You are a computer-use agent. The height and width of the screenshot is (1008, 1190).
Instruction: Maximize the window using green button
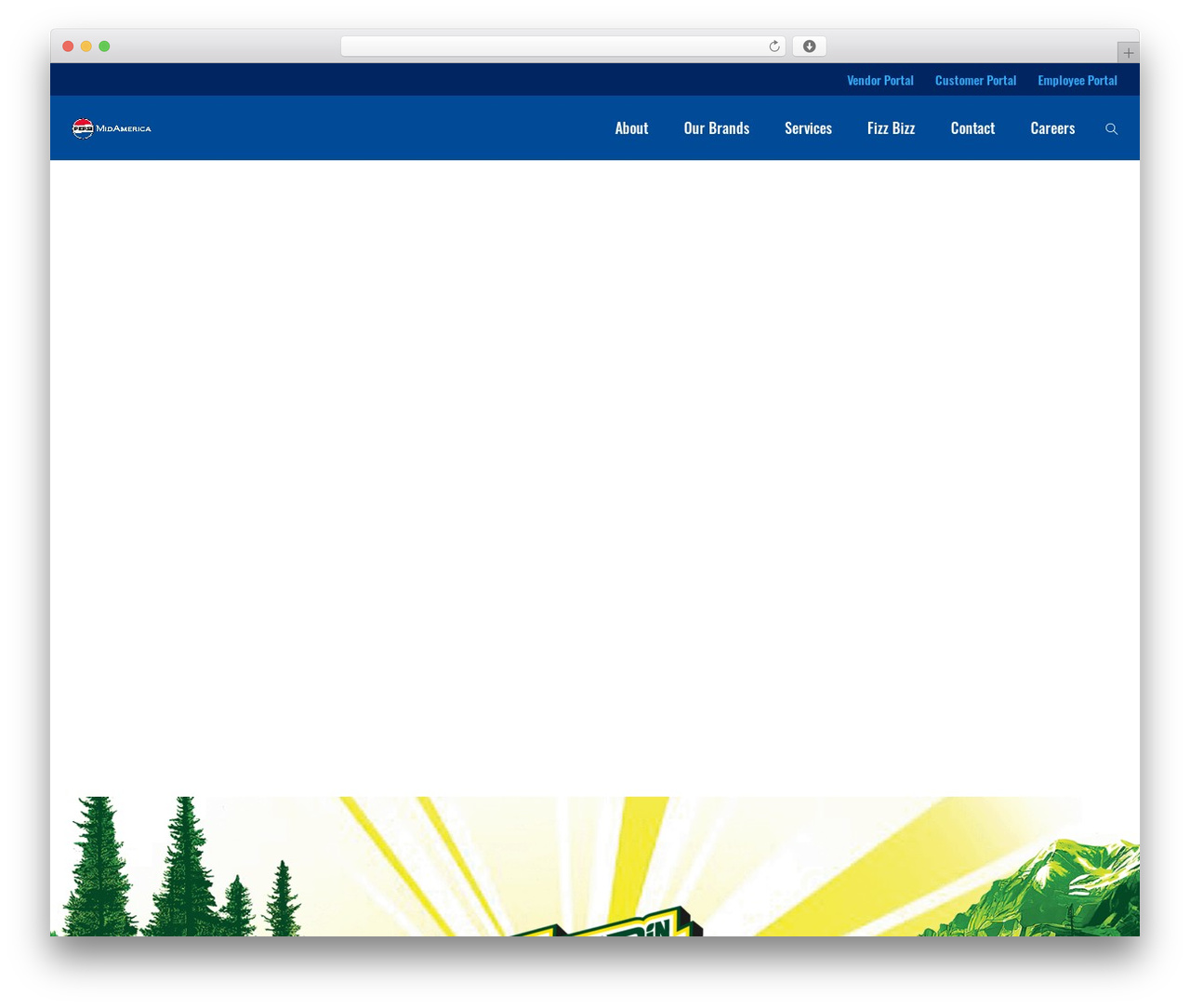[x=104, y=46]
